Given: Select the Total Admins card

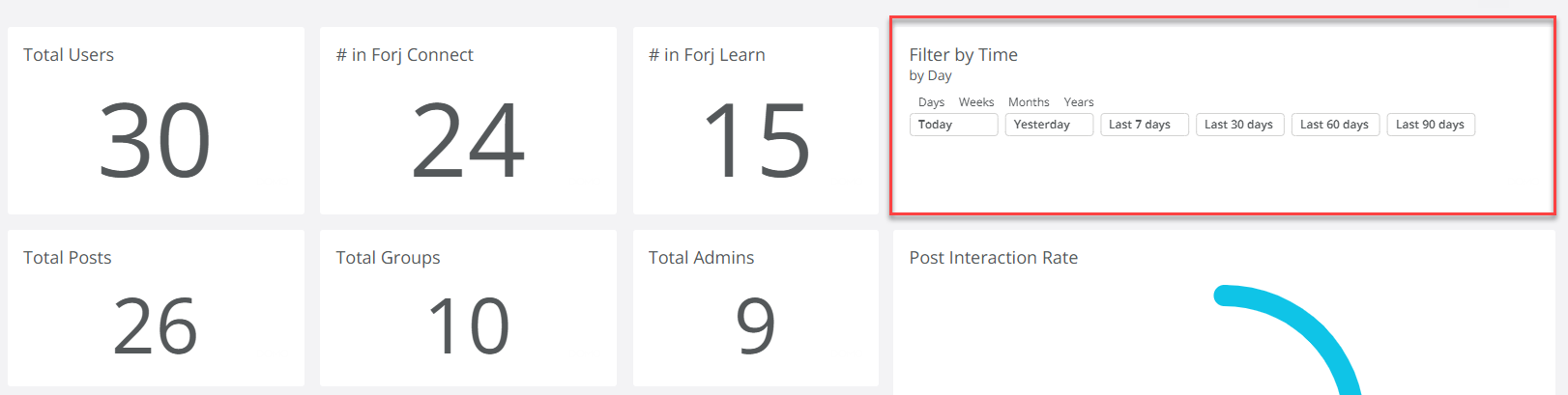Looking at the screenshot, I should tap(756, 308).
